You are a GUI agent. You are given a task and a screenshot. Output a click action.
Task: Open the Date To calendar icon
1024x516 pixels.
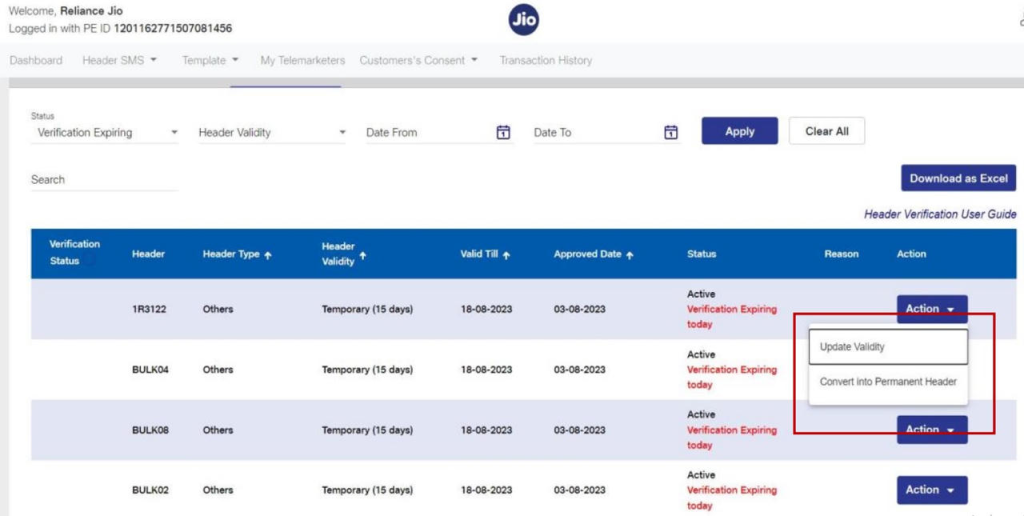pyautogui.click(x=671, y=132)
